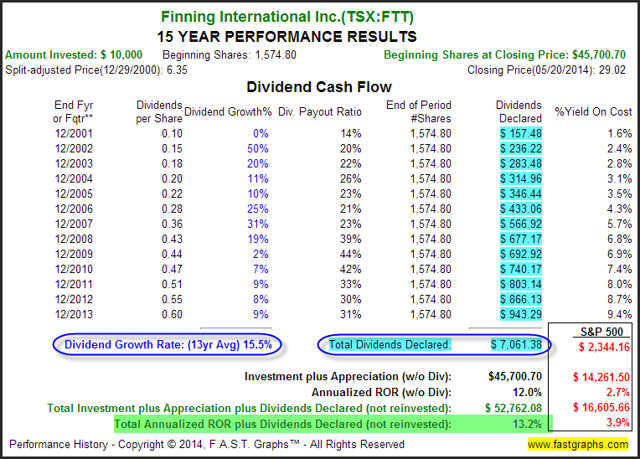Select Split-adjusted Price(12/29/2000): 6.35
640x459 pixels.
pos(96,70)
